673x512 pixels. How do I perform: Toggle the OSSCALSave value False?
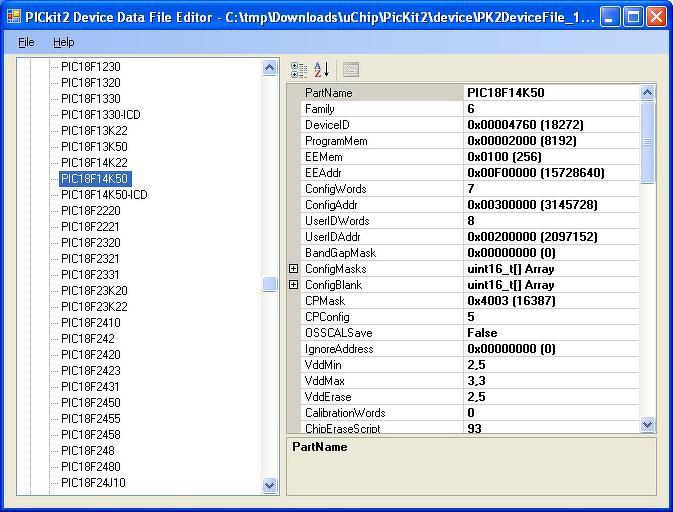pos(552,333)
